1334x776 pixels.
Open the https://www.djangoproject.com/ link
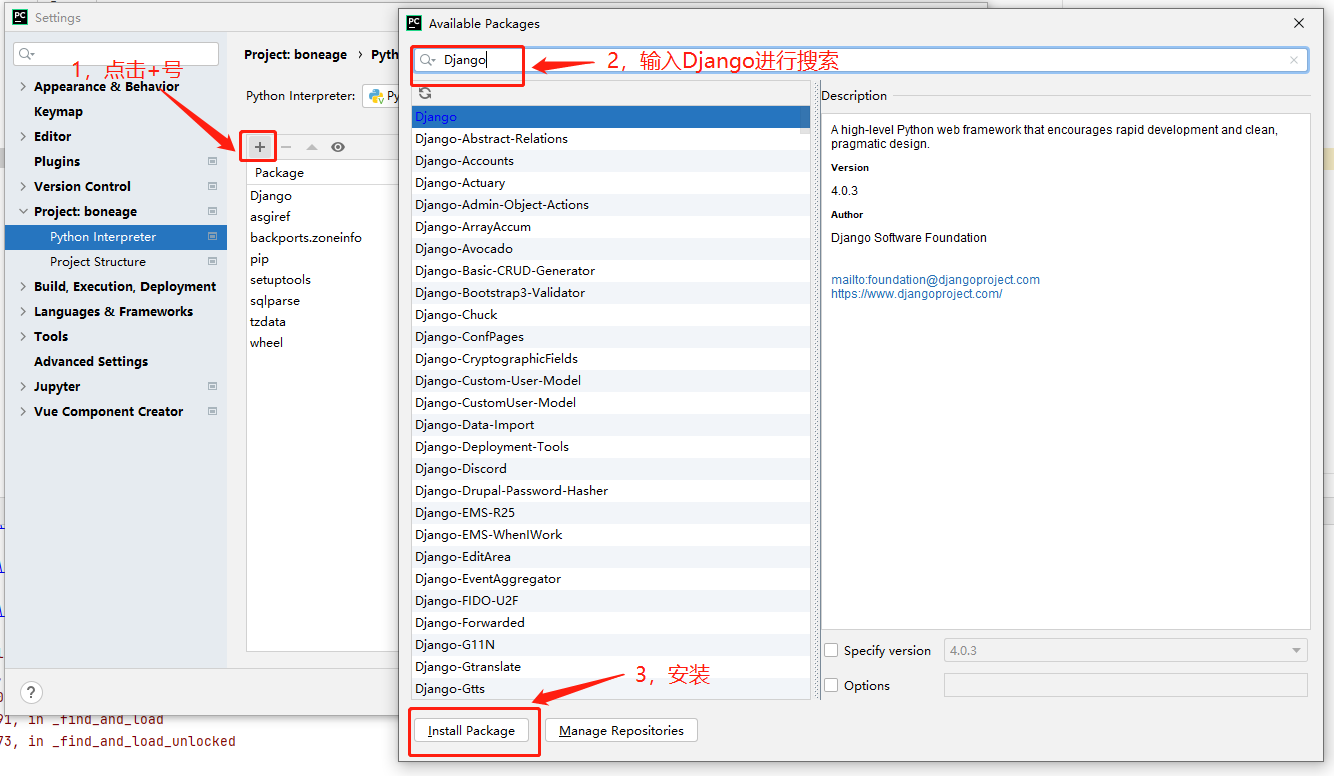(916, 294)
